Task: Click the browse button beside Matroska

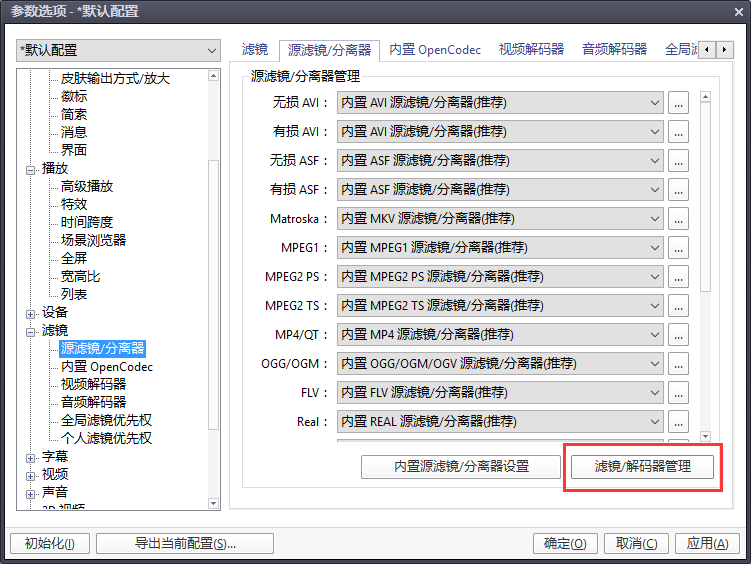Action: 679,219
